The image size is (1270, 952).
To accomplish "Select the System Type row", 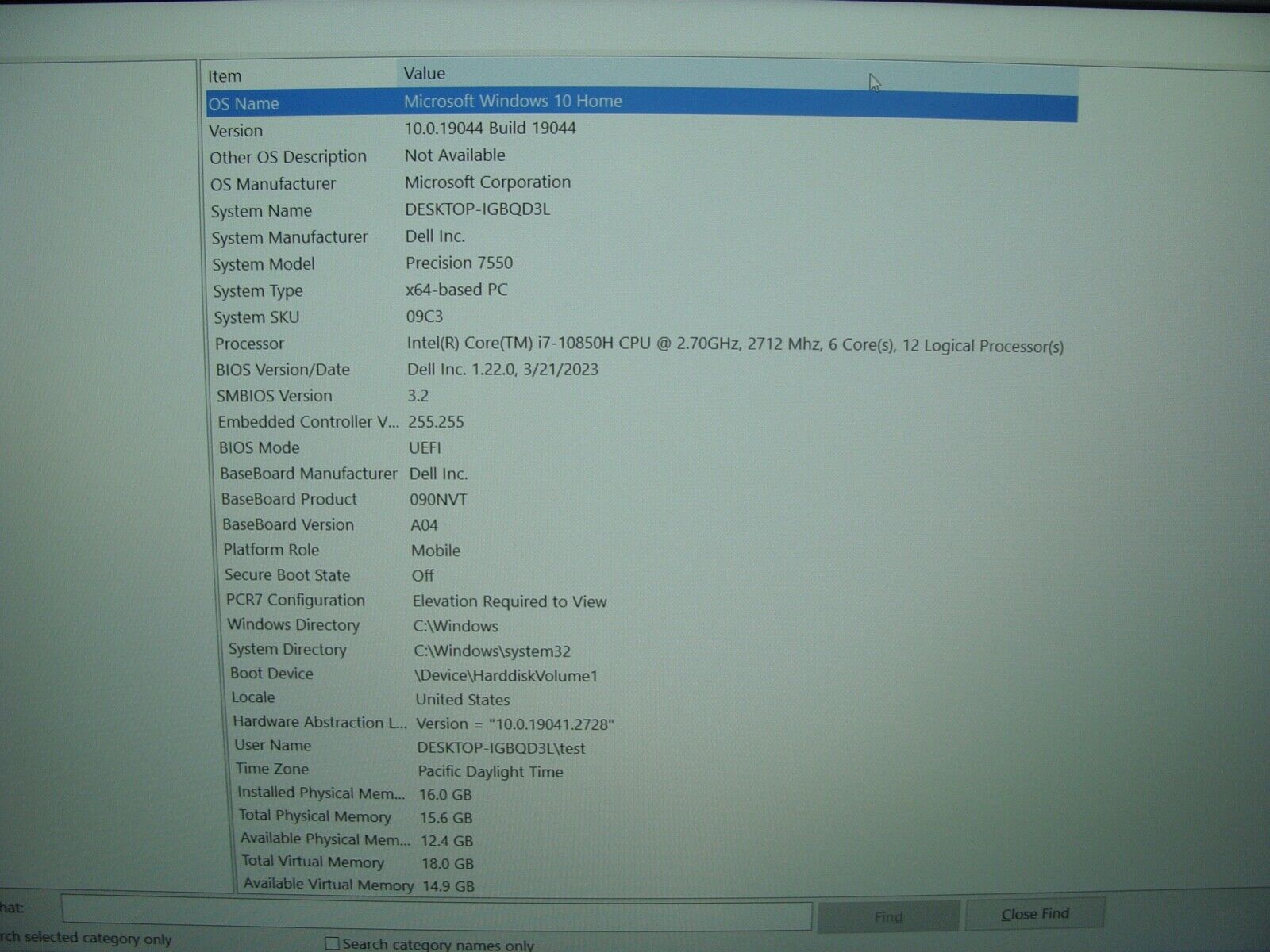I will [641, 290].
